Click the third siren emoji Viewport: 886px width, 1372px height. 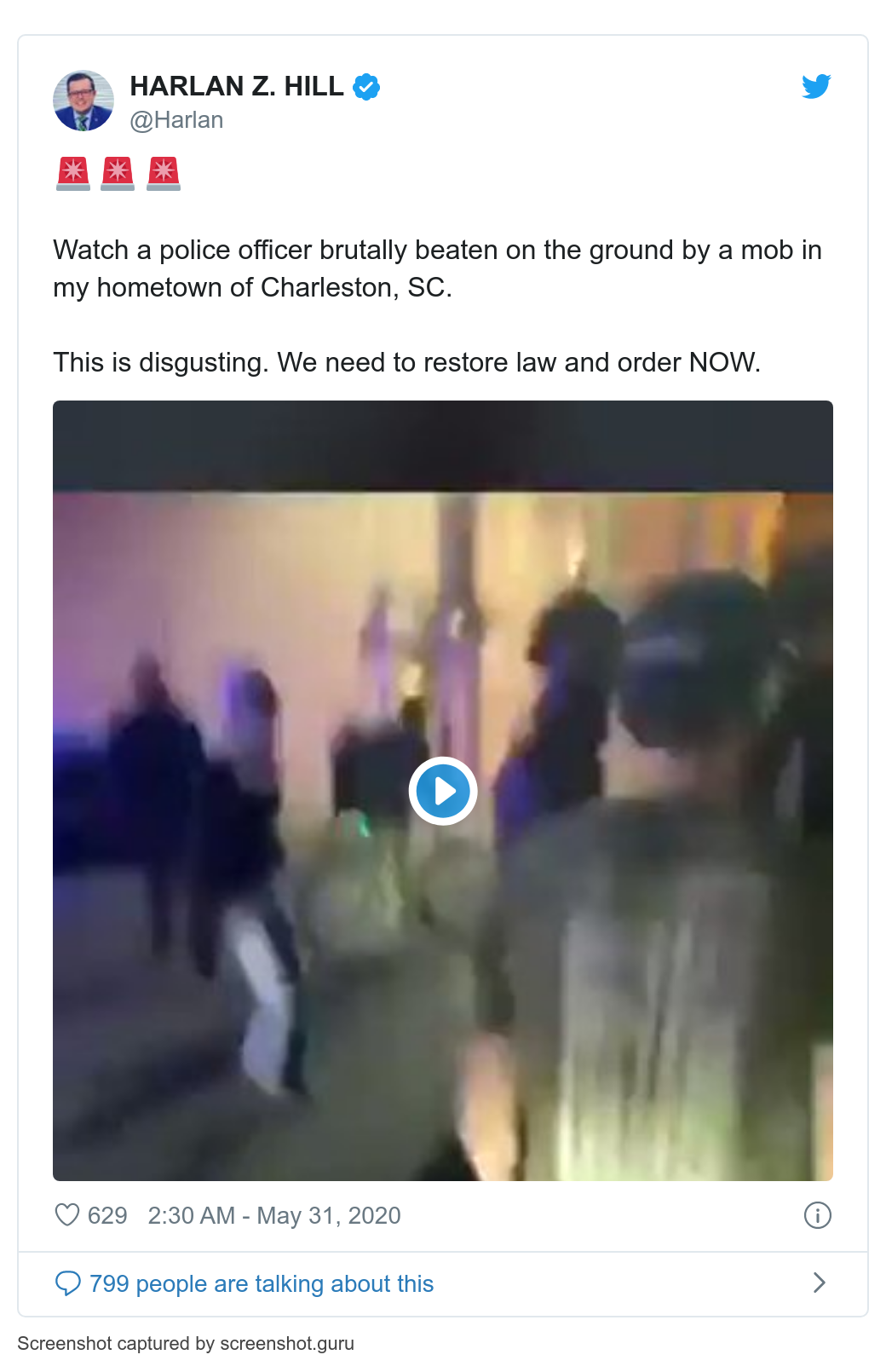(x=164, y=173)
